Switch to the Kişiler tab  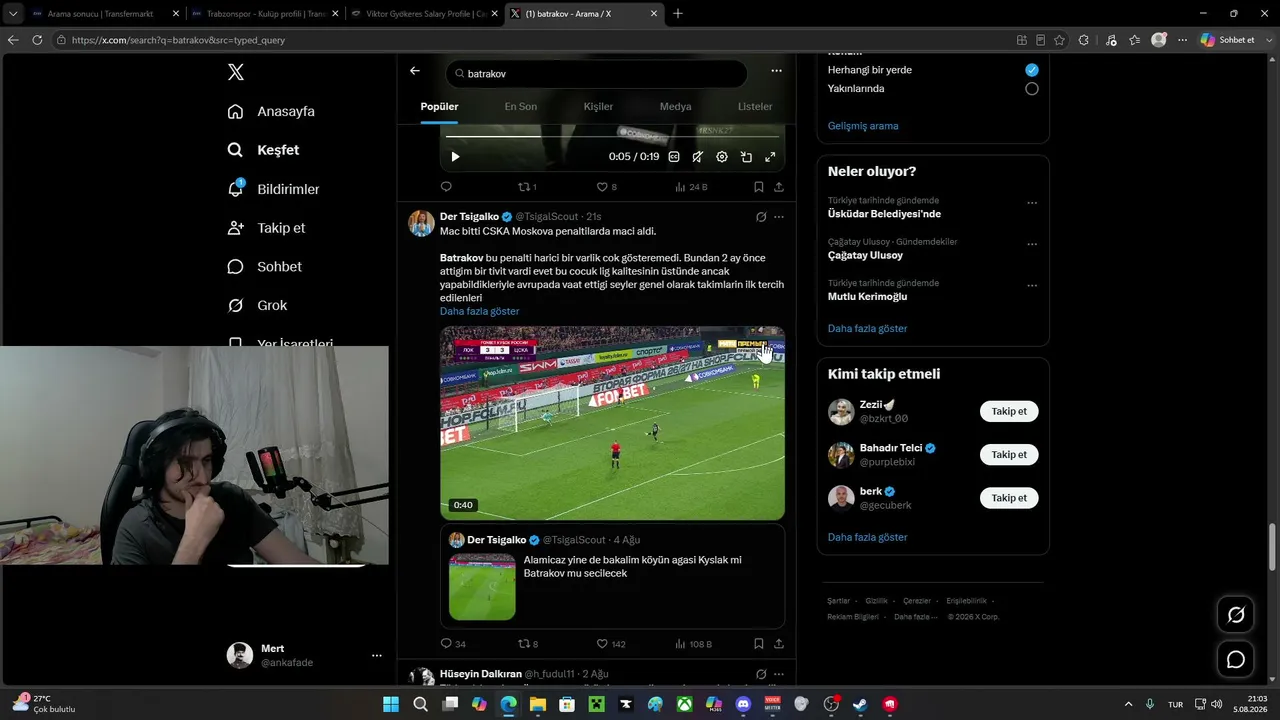tap(598, 107)
